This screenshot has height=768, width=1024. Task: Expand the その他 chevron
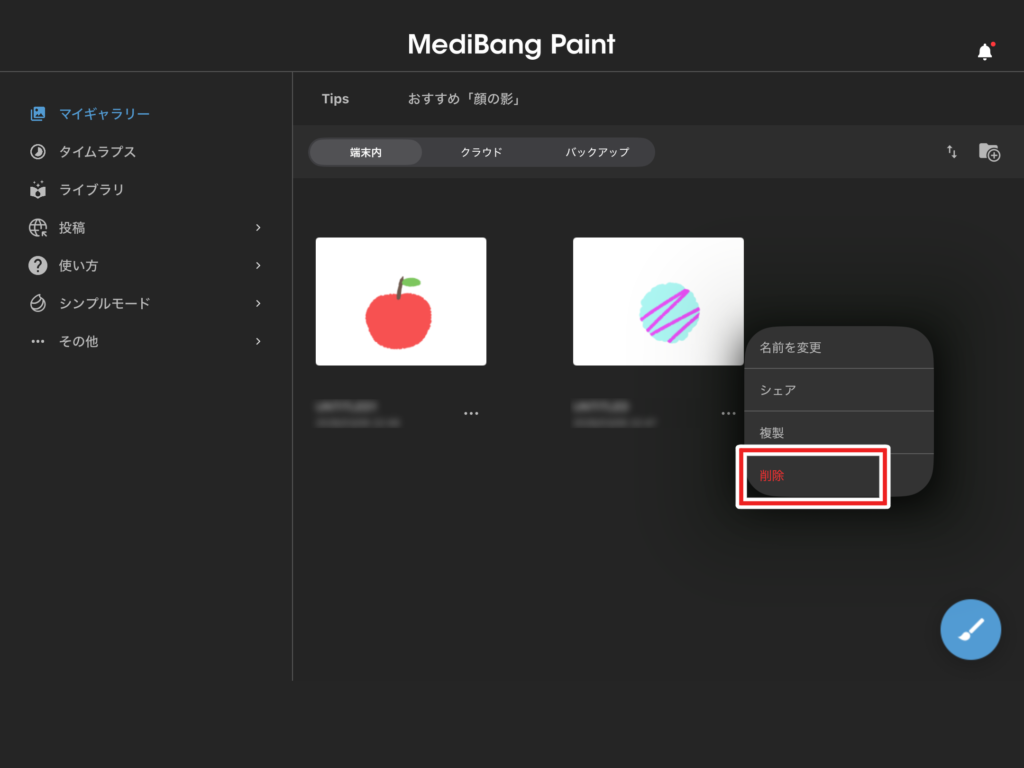(x=258, y=342)
